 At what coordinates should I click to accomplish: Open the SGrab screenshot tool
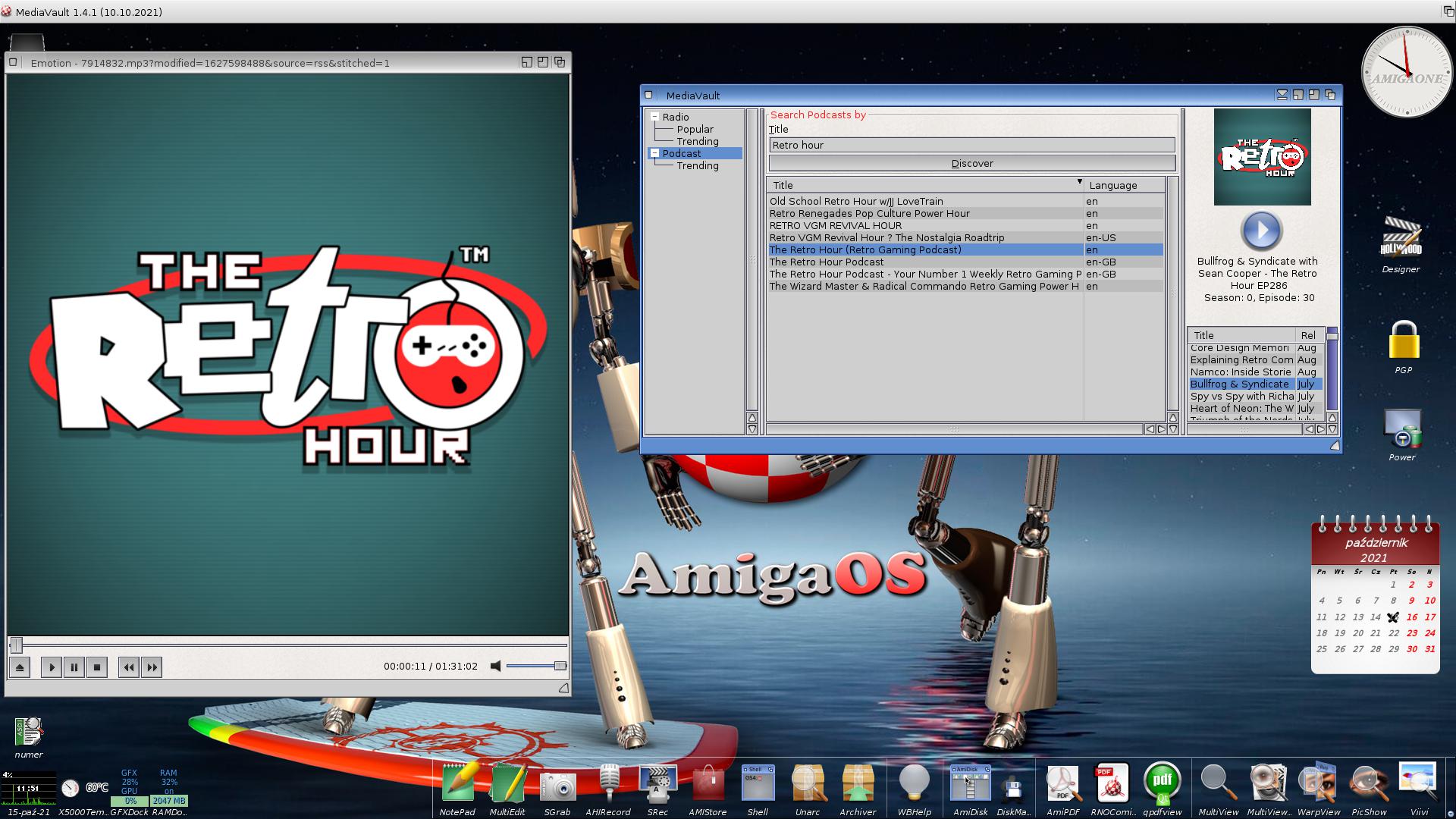(557, 789)
